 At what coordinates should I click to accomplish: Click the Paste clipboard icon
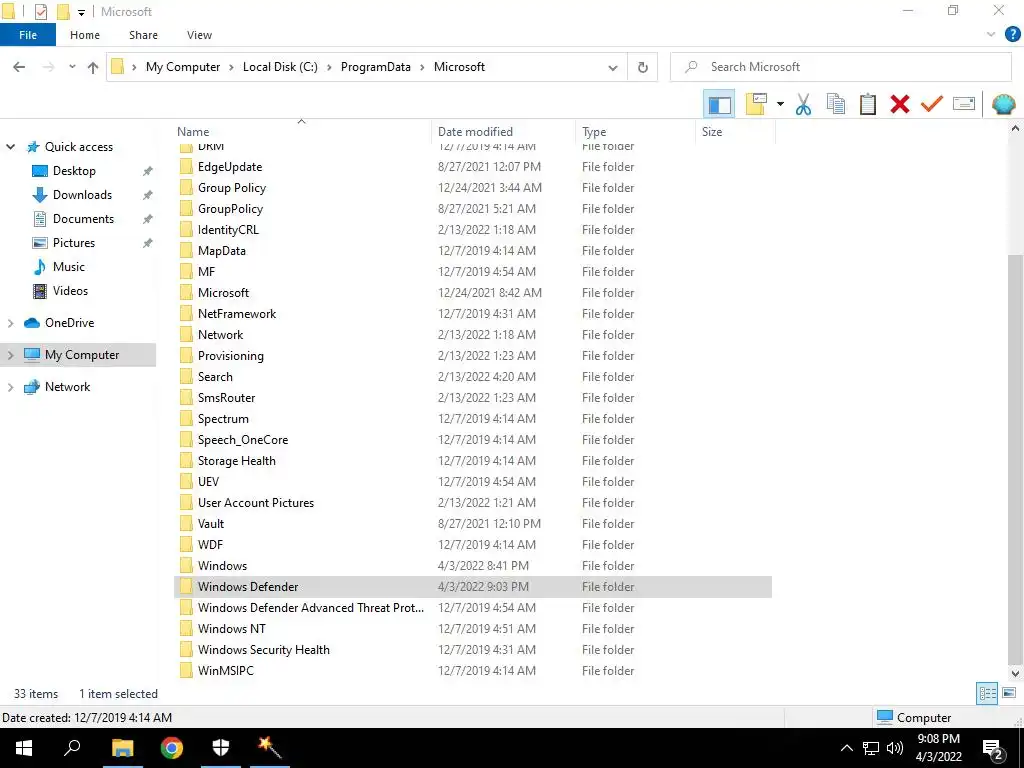point(867,104)
